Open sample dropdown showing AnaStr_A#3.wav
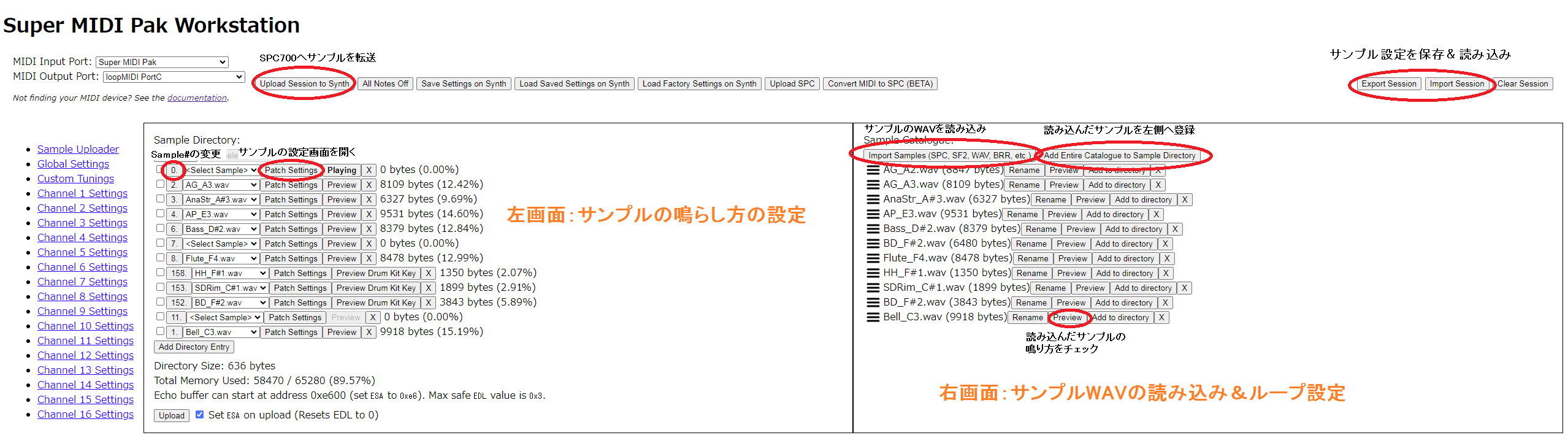 tap(221, 199)
